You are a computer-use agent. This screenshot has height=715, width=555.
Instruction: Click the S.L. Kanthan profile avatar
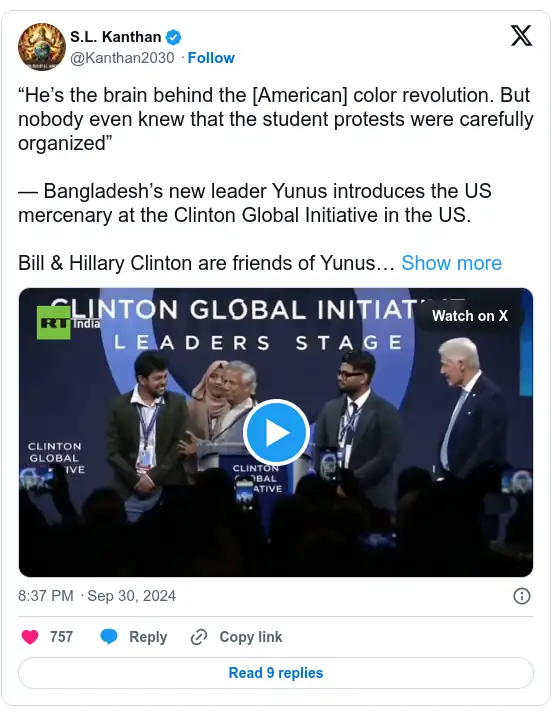click(41, 47)
